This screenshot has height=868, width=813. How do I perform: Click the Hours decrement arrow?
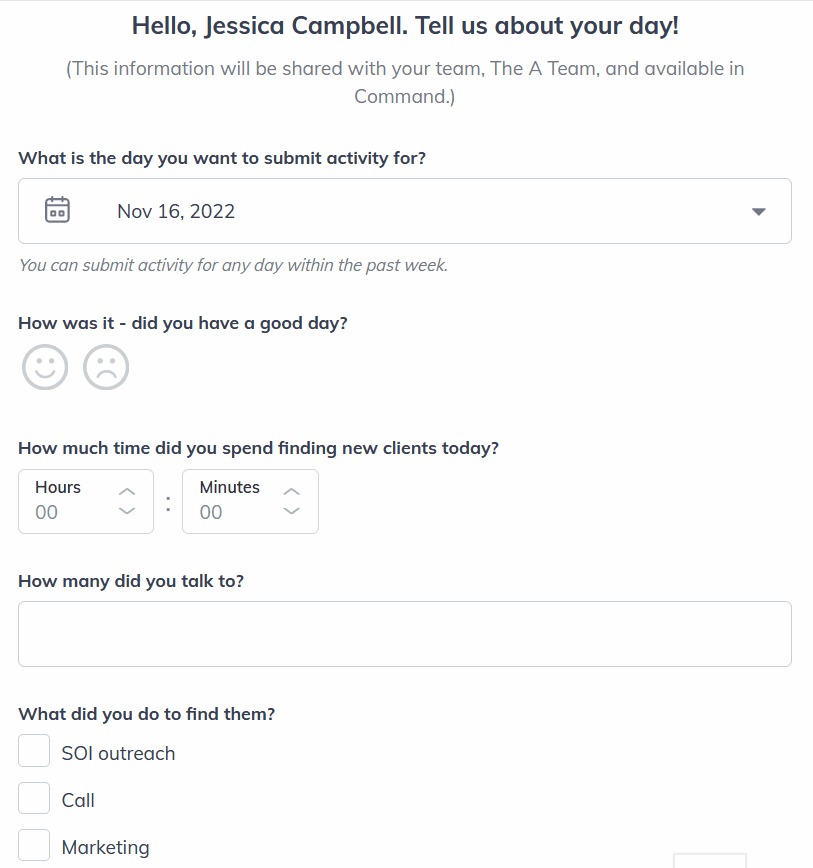(x=127, y=512)
